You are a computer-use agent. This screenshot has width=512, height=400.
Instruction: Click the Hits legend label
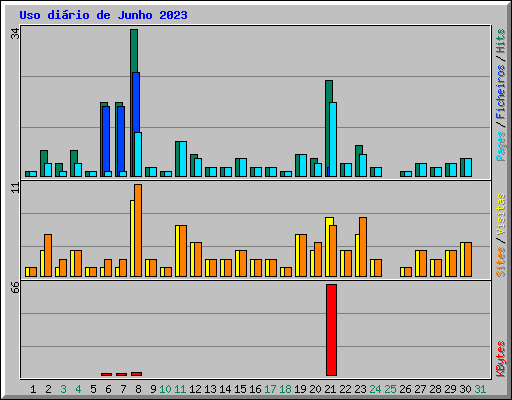point(500,41)
